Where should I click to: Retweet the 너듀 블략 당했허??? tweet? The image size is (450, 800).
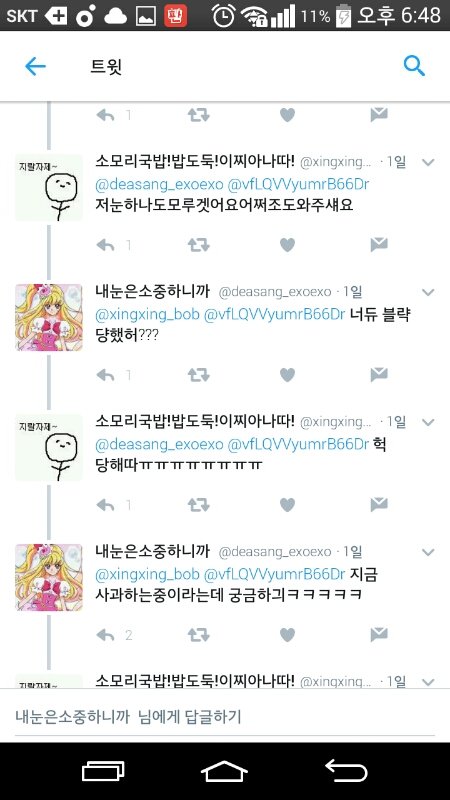coord(198,376)
